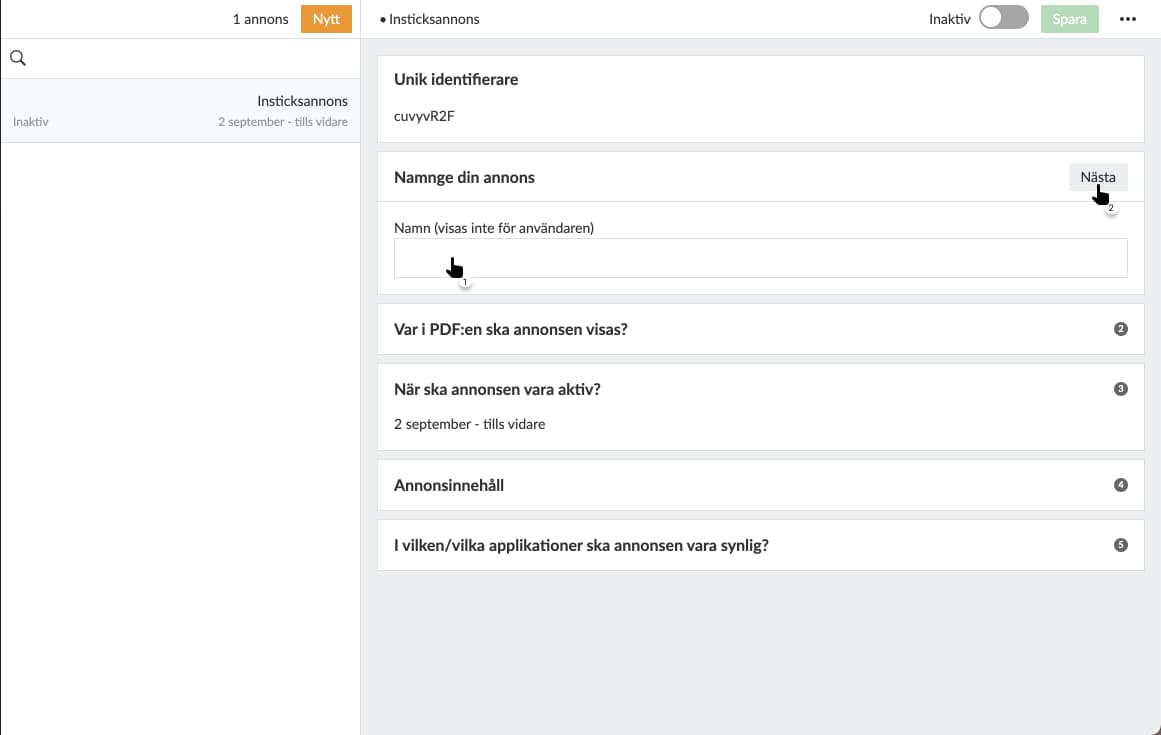Click the green Spara button
The height and width of the screenshot is (735, 1161).
click(1069, 19)
